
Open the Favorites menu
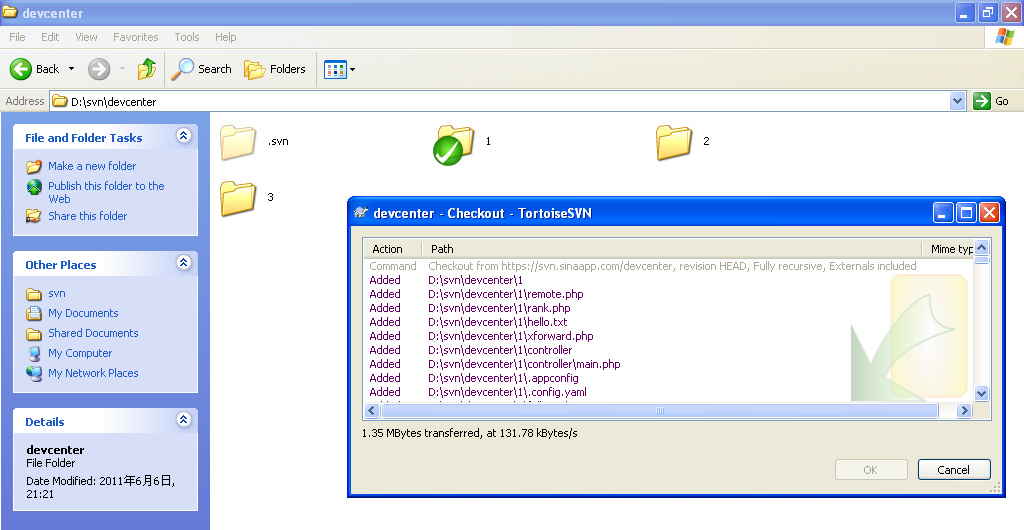(x=135, y=37)
